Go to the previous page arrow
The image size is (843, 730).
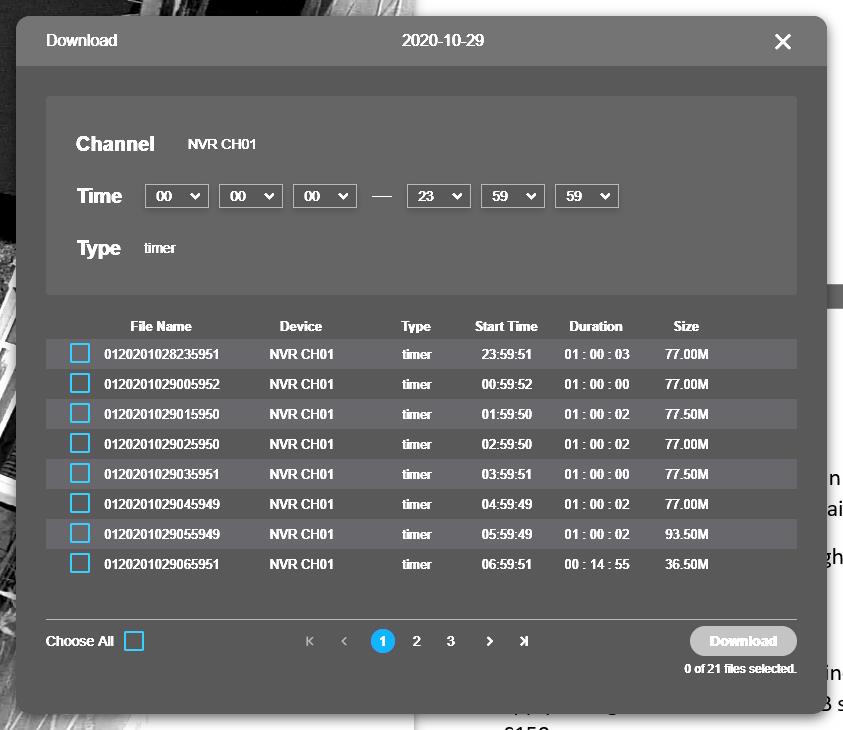pyautogui.click(x=344, y=641)
